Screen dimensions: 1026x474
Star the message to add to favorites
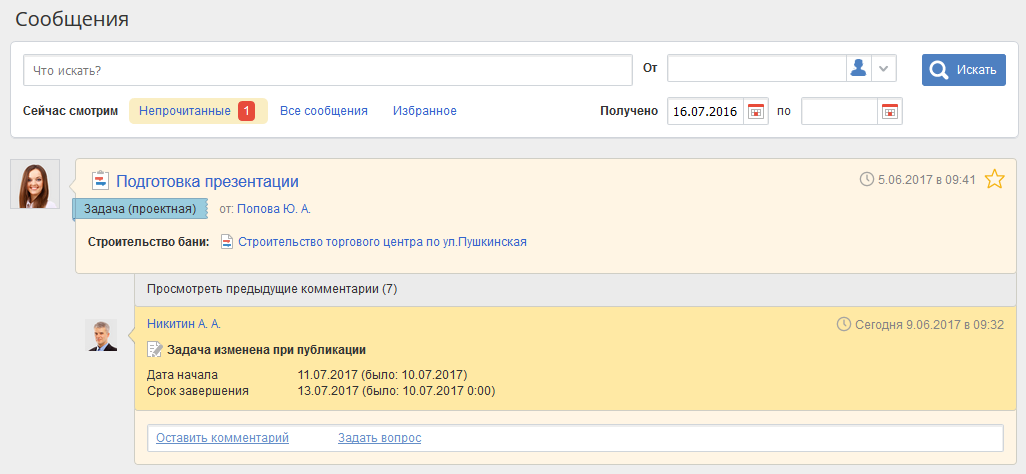click(x=994, y=180)
